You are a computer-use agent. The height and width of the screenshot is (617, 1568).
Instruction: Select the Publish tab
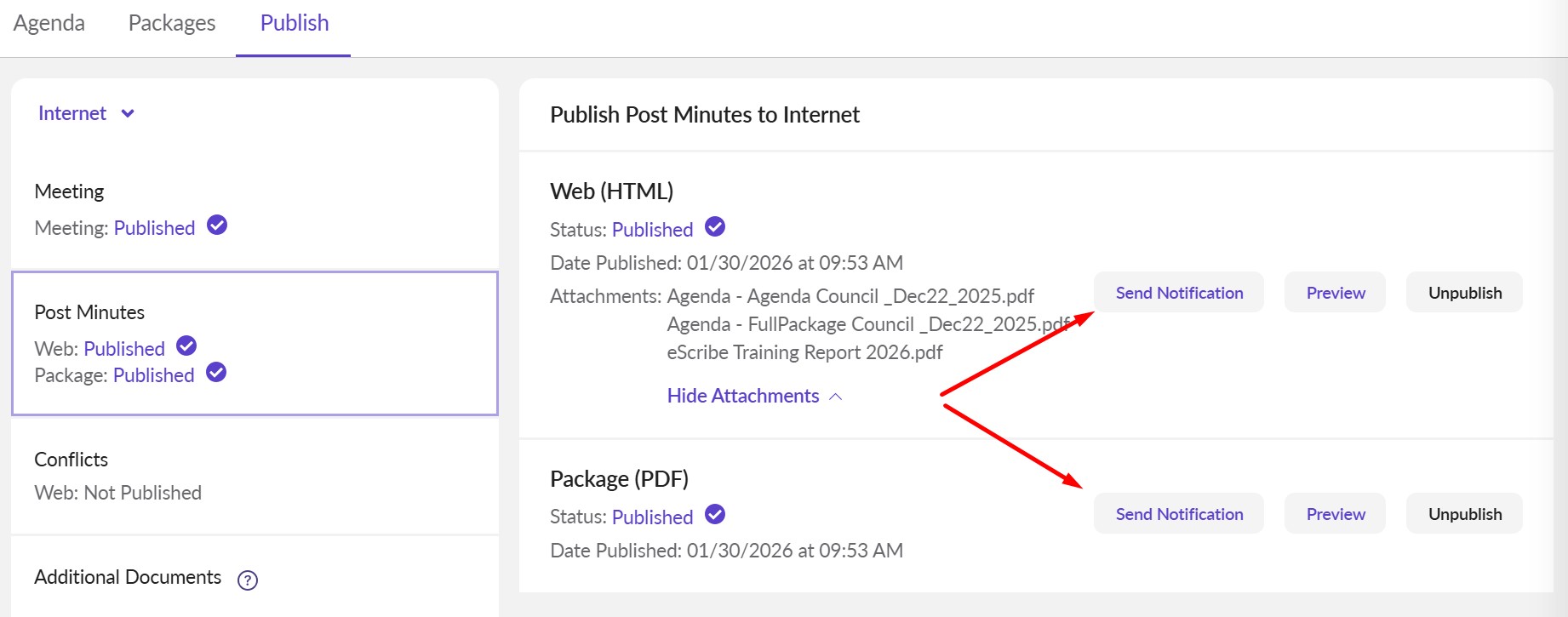pos(295,23)
